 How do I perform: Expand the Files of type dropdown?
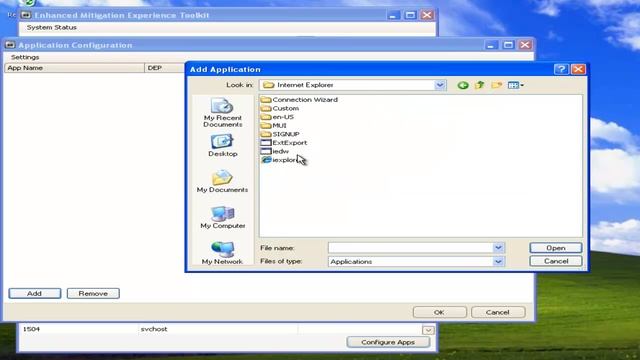[498, 261]
